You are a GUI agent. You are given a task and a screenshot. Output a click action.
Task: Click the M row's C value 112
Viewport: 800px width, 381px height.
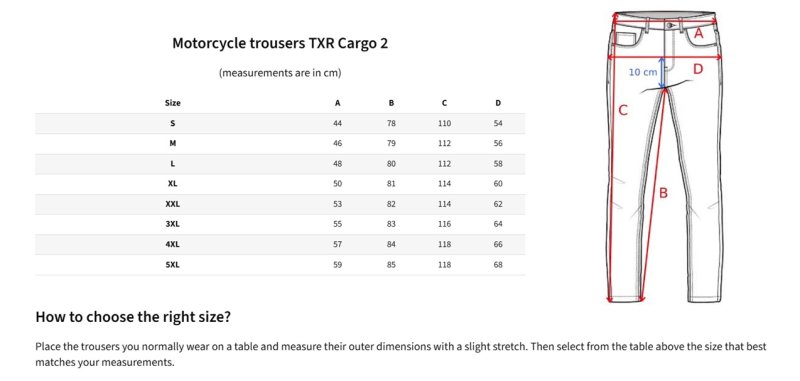(x=444, y=143)
